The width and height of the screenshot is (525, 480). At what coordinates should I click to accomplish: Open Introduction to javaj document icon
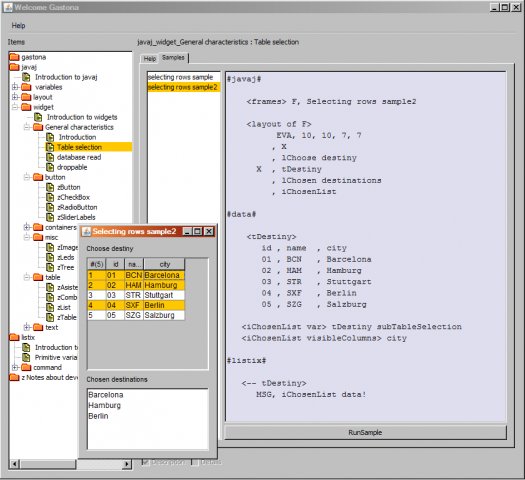coord(26,77)
